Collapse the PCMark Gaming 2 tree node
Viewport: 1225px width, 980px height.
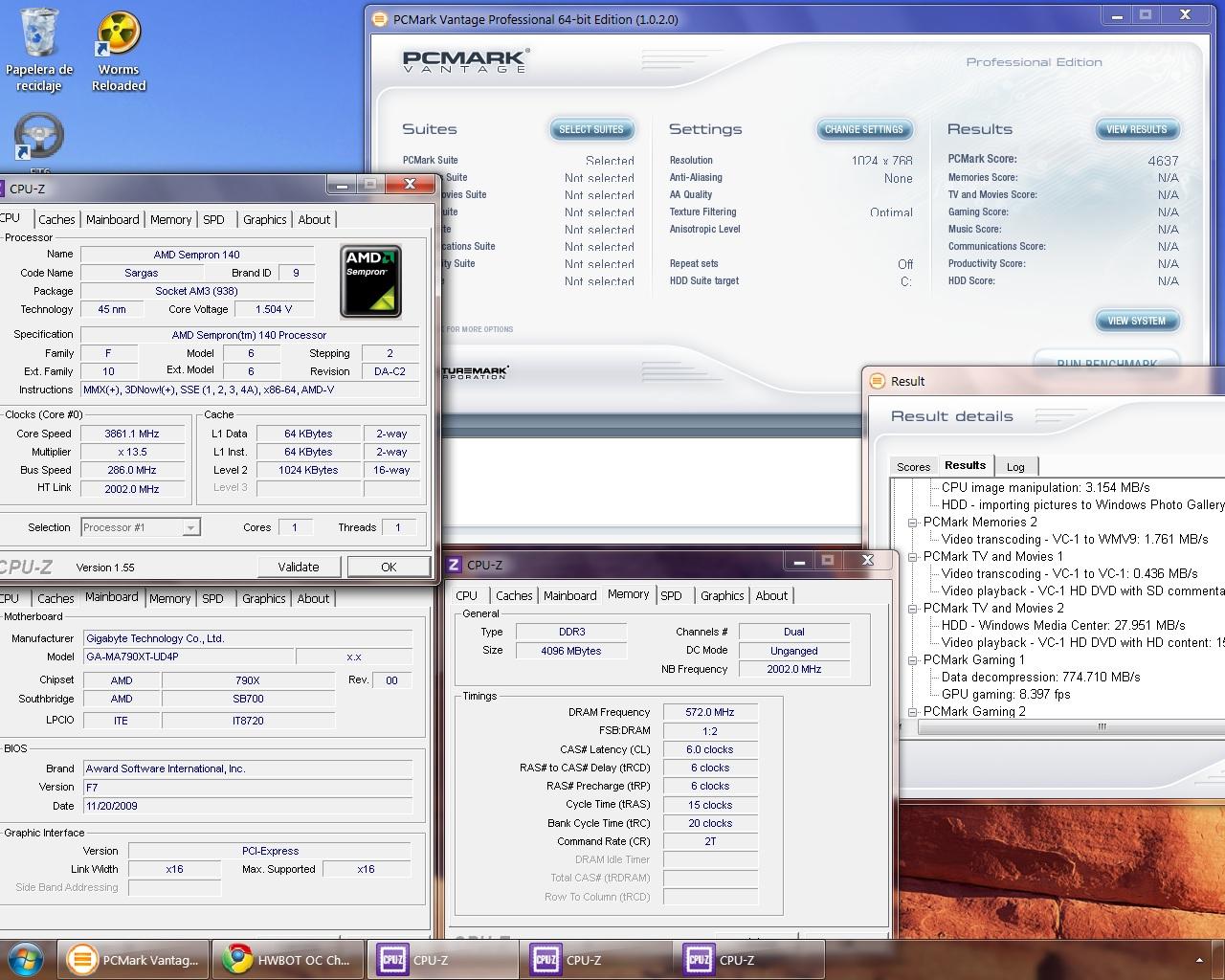click(x=912, y=712)
